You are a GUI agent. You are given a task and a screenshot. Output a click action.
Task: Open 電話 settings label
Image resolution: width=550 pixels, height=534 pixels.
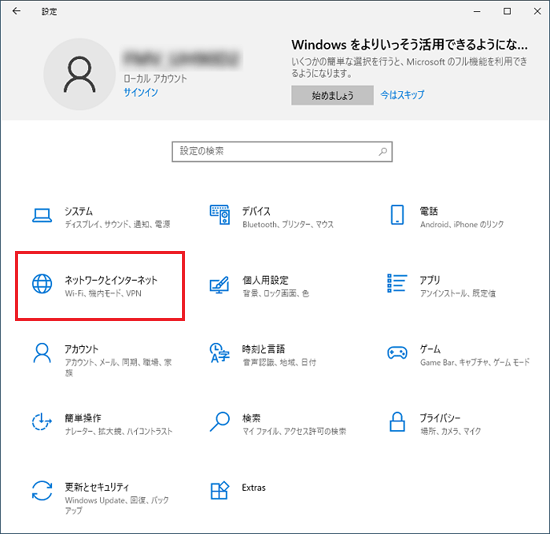pyautogui.click(x=429, y=211)
